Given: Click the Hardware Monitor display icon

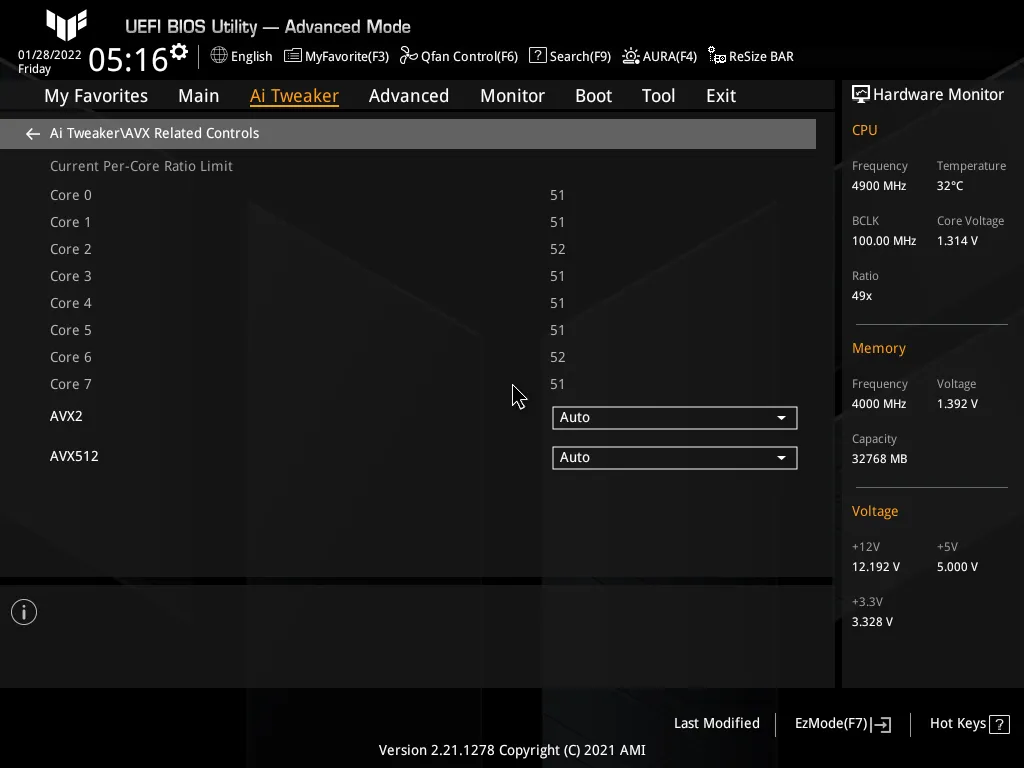Looking at the screenshot, I should 861,95.
